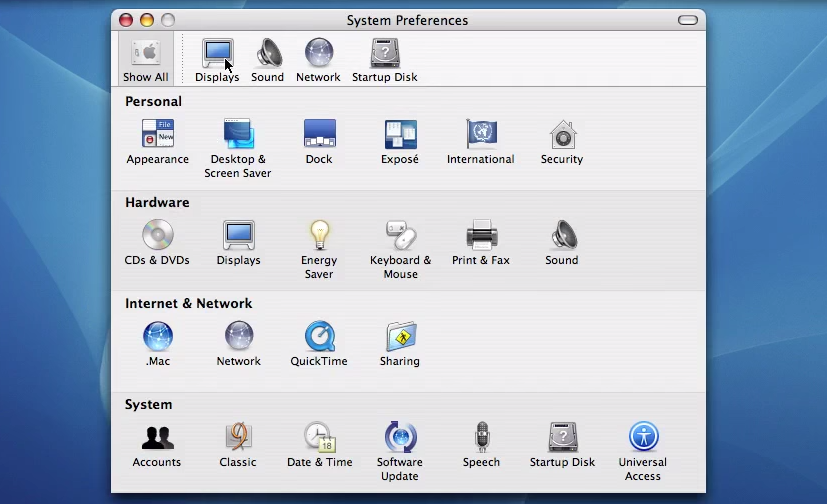Open CDs & DVDs settings
The image size is (827, 504).
[157, 236]
